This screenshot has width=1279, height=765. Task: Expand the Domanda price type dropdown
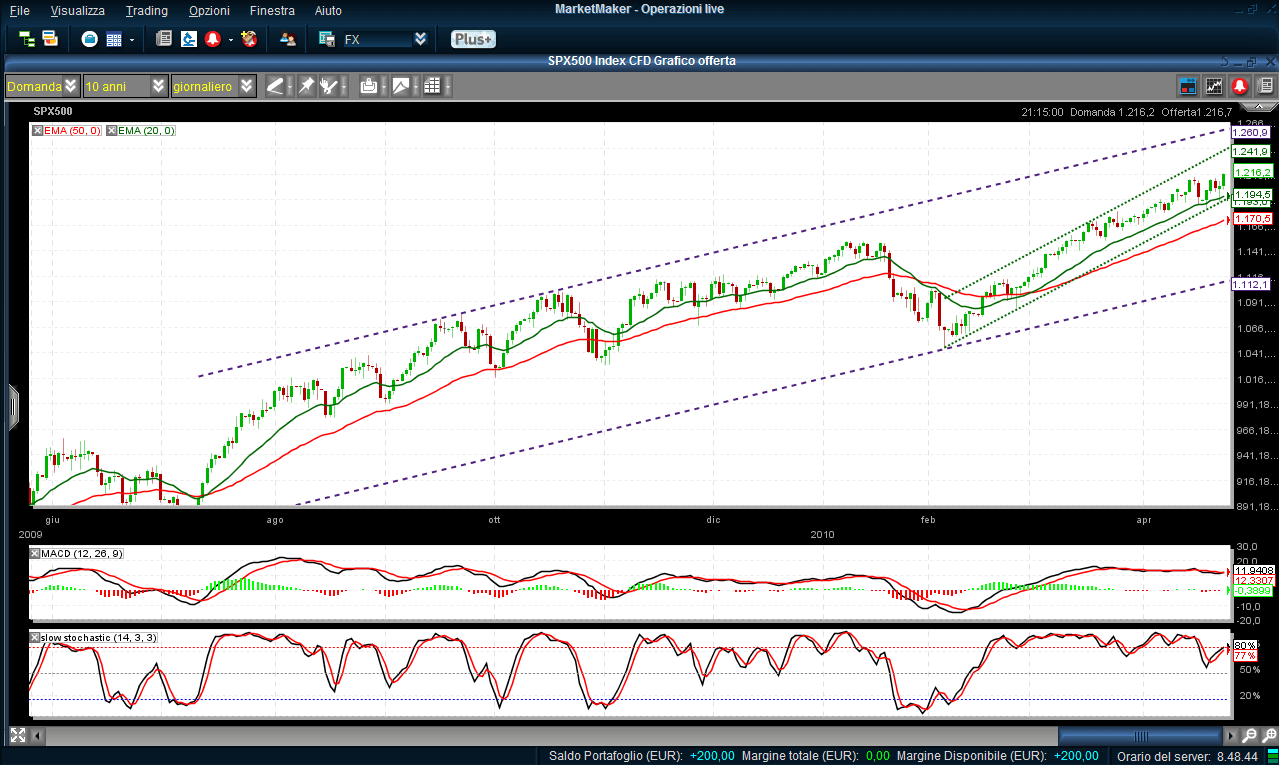click(70, 86)
